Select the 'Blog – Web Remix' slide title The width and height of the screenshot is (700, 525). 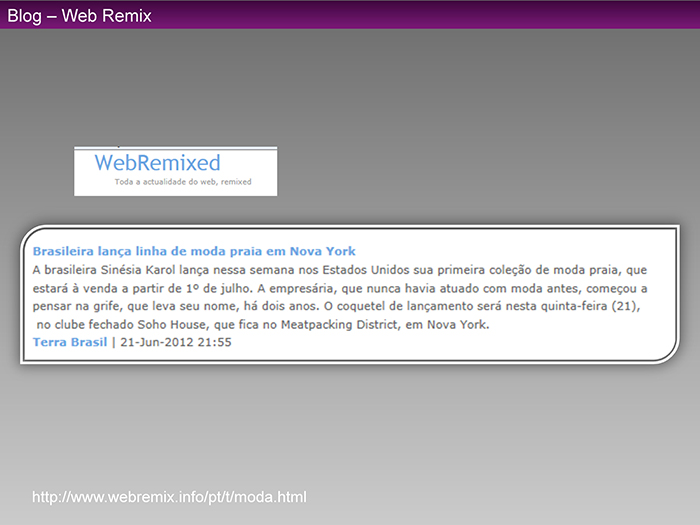click(x=79, y=16)
